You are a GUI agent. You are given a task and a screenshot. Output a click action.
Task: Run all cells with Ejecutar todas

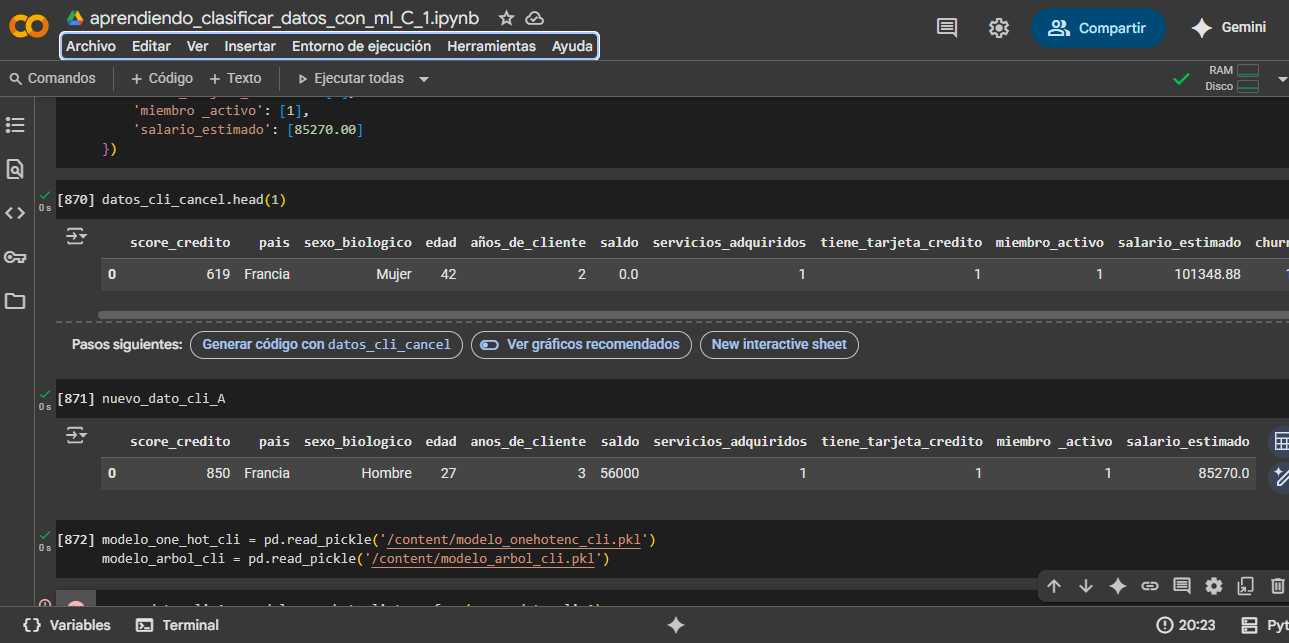351,78
